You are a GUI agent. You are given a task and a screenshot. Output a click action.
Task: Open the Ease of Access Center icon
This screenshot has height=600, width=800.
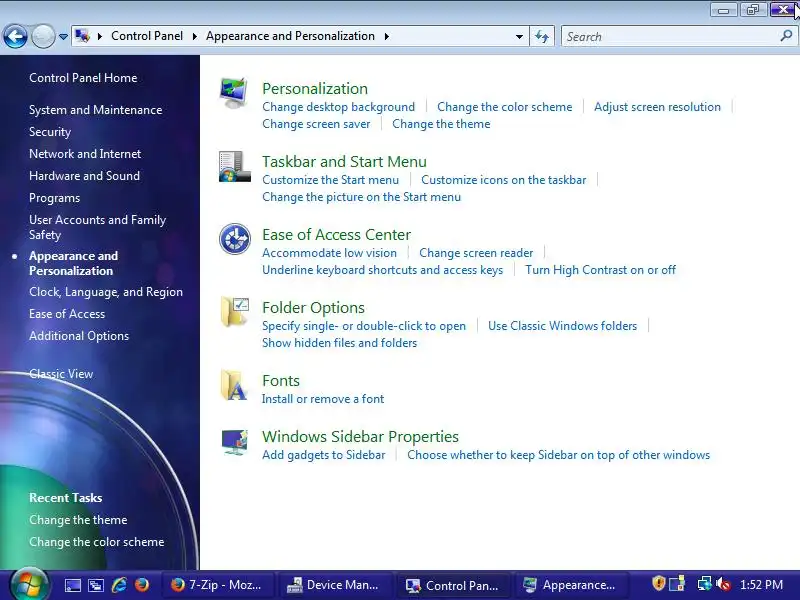pyautogui.click(x=235, y=239)
